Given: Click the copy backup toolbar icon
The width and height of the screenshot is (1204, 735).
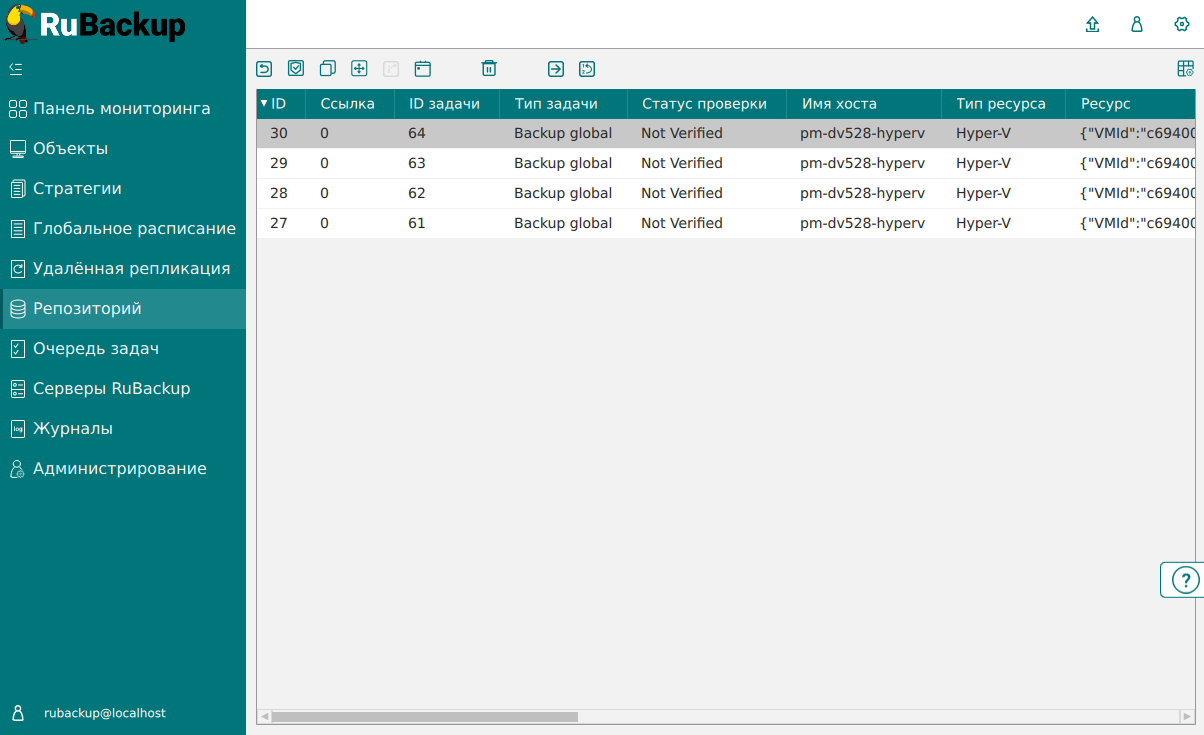Looking at the screenshot, I should tap(327, 69).
